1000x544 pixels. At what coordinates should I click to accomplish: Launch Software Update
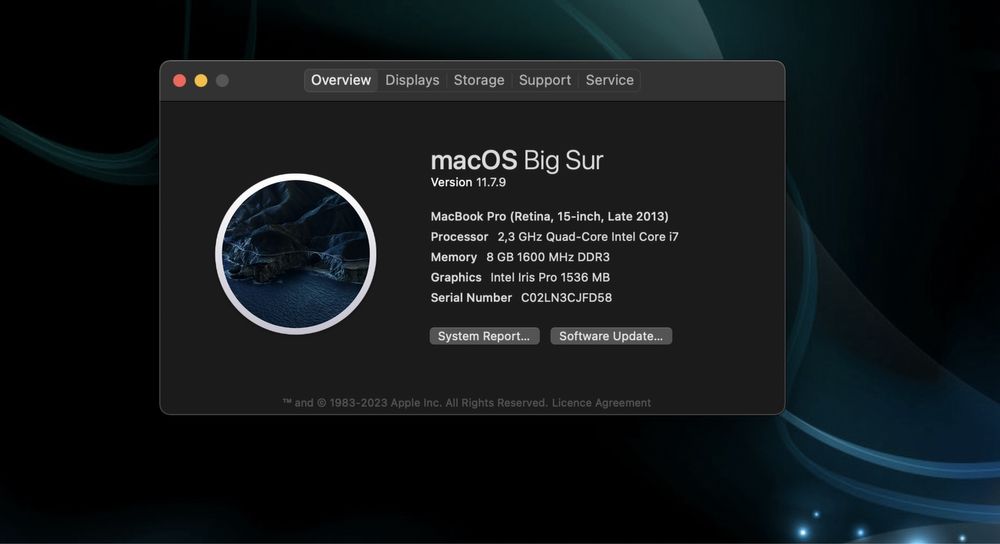tap(611, 336)
